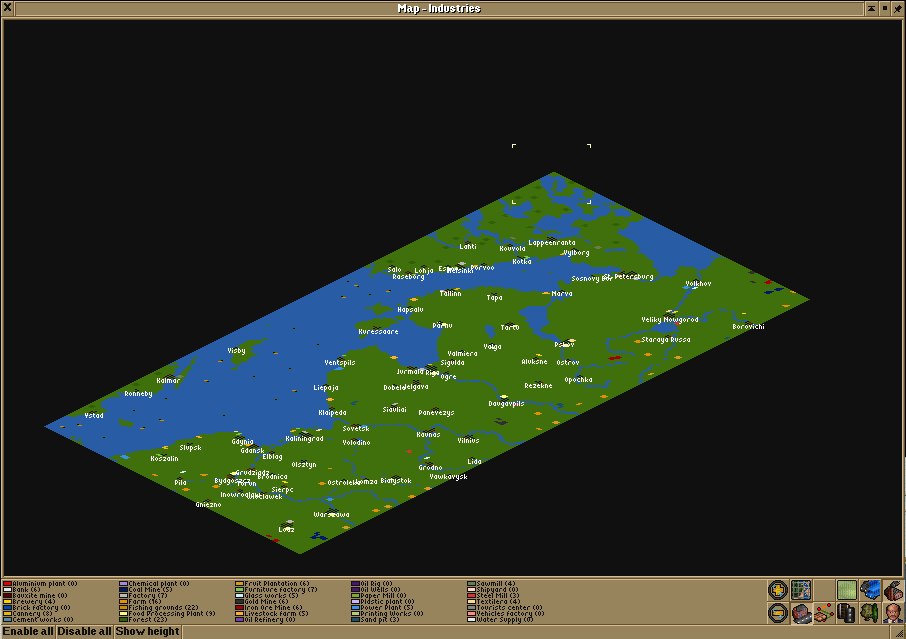Click Borovichi town label on map
Screen dimensions: 906x639
pyautogui.click(x=748, y=326)
